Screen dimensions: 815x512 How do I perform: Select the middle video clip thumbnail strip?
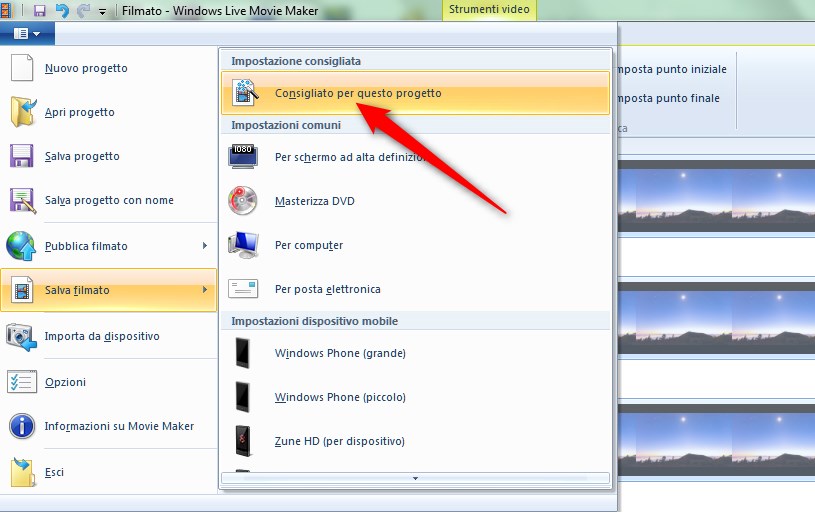[x=716, y=318]
